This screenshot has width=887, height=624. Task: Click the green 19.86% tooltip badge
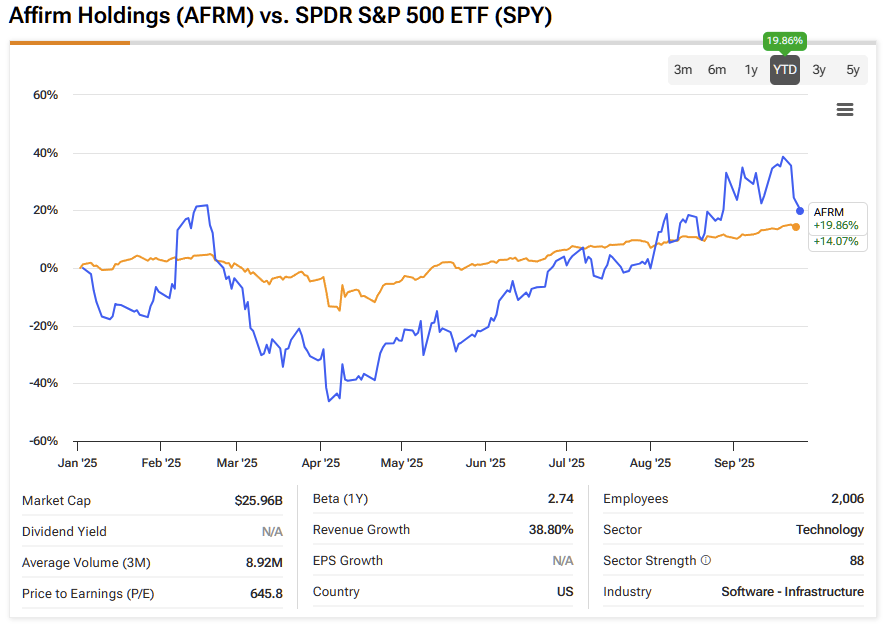pos(785,41)
